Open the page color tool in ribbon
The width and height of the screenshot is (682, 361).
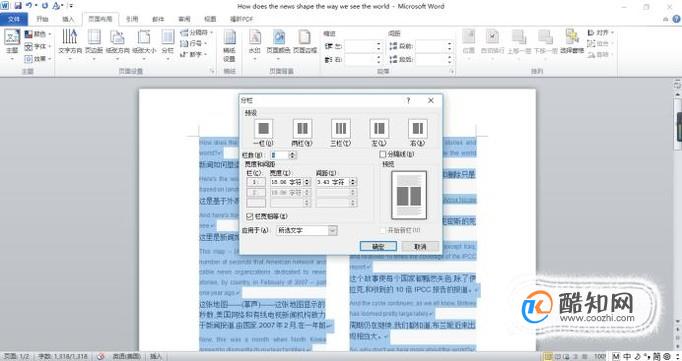(278, 43)
